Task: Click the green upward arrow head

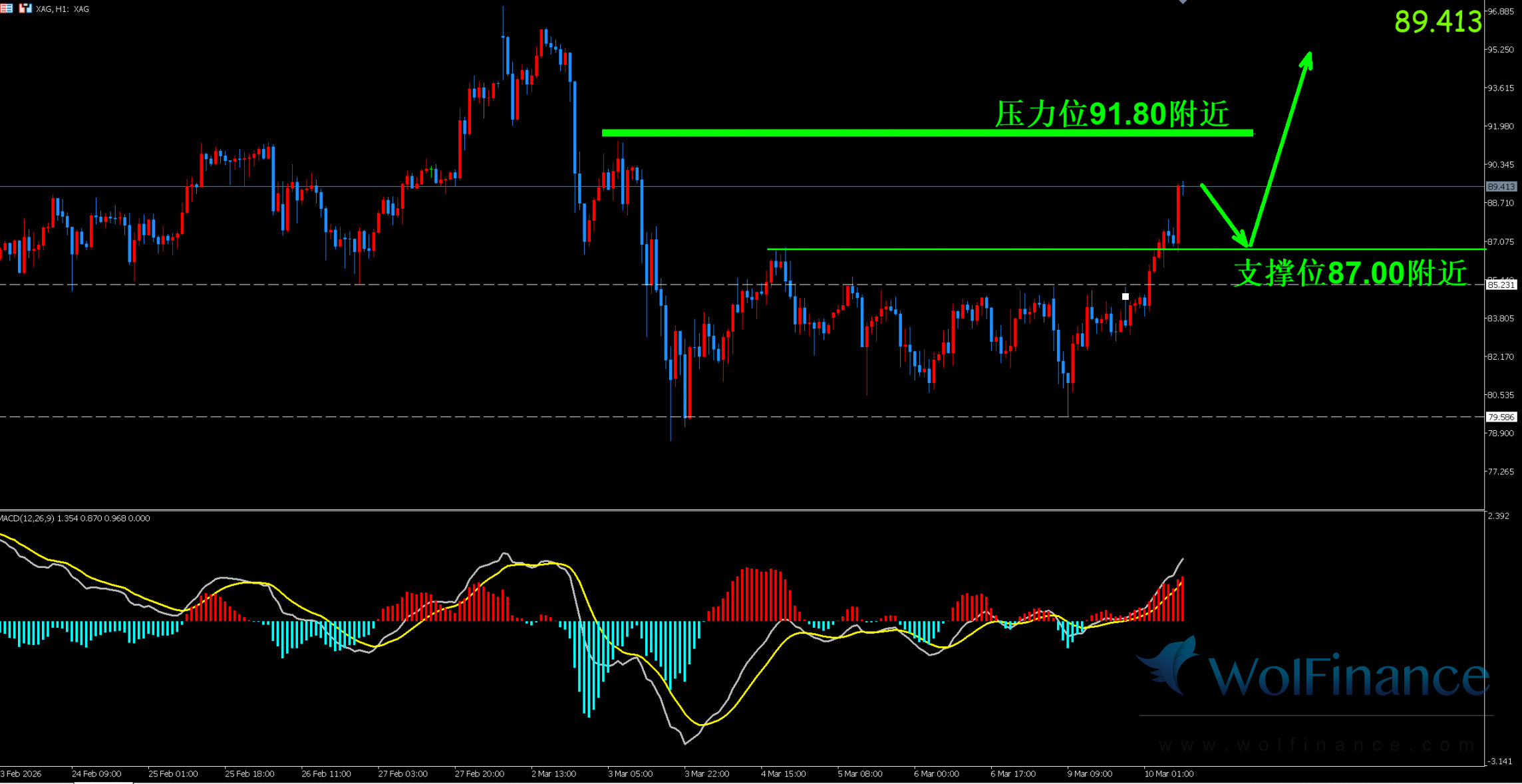Action: 1307,60
